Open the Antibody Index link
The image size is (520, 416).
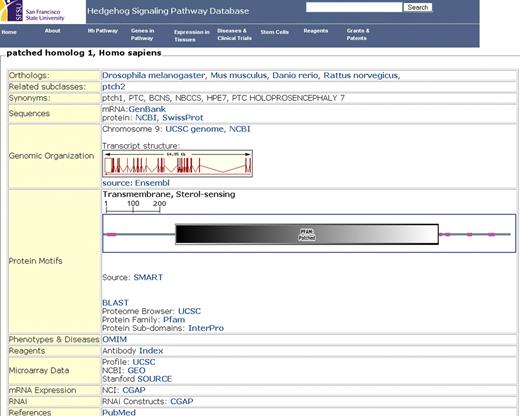point(151,351)
